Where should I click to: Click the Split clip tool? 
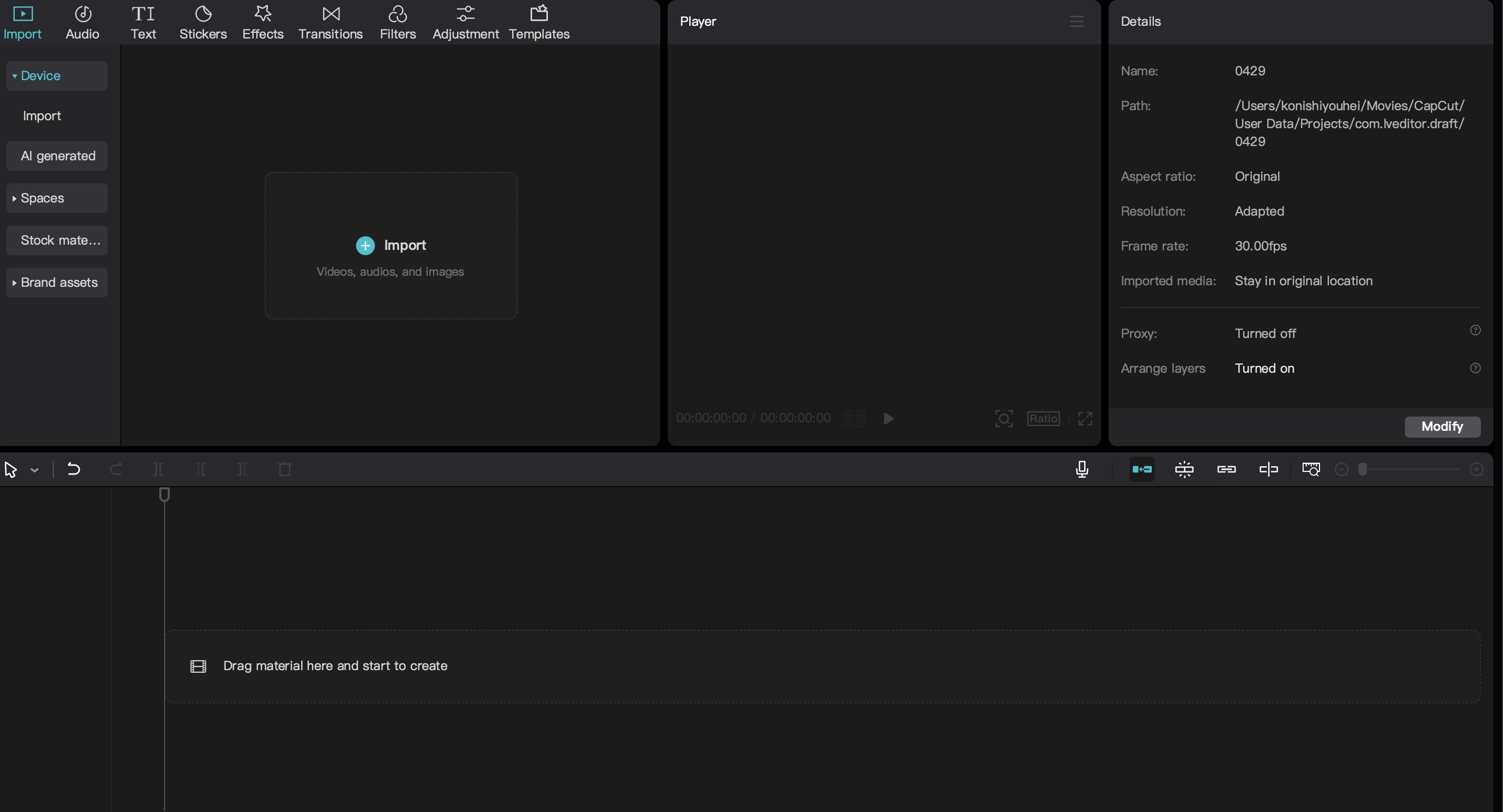point(158,469)
